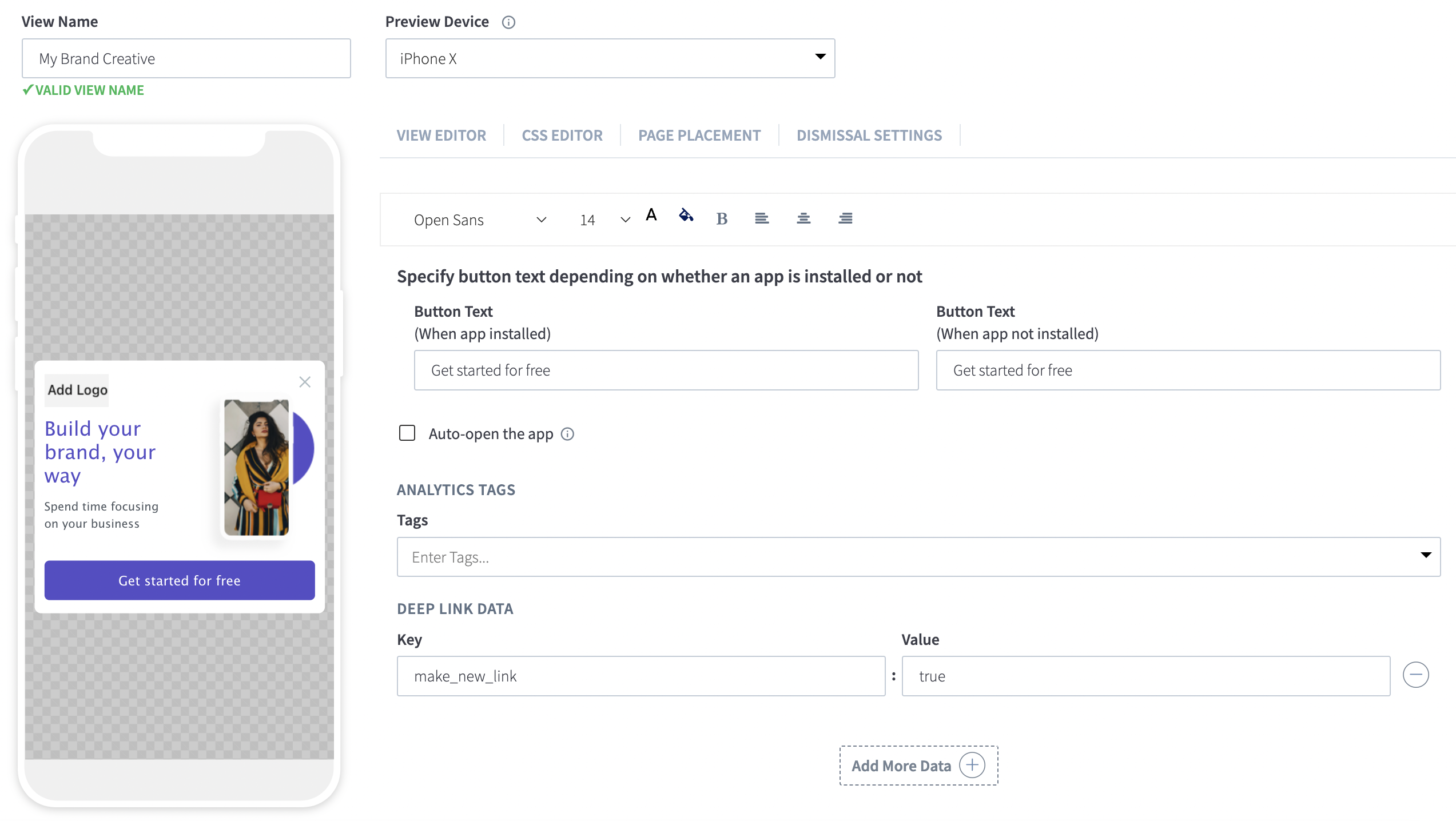
Task: Click the Auto-open info icon
Action: point(567,434)
